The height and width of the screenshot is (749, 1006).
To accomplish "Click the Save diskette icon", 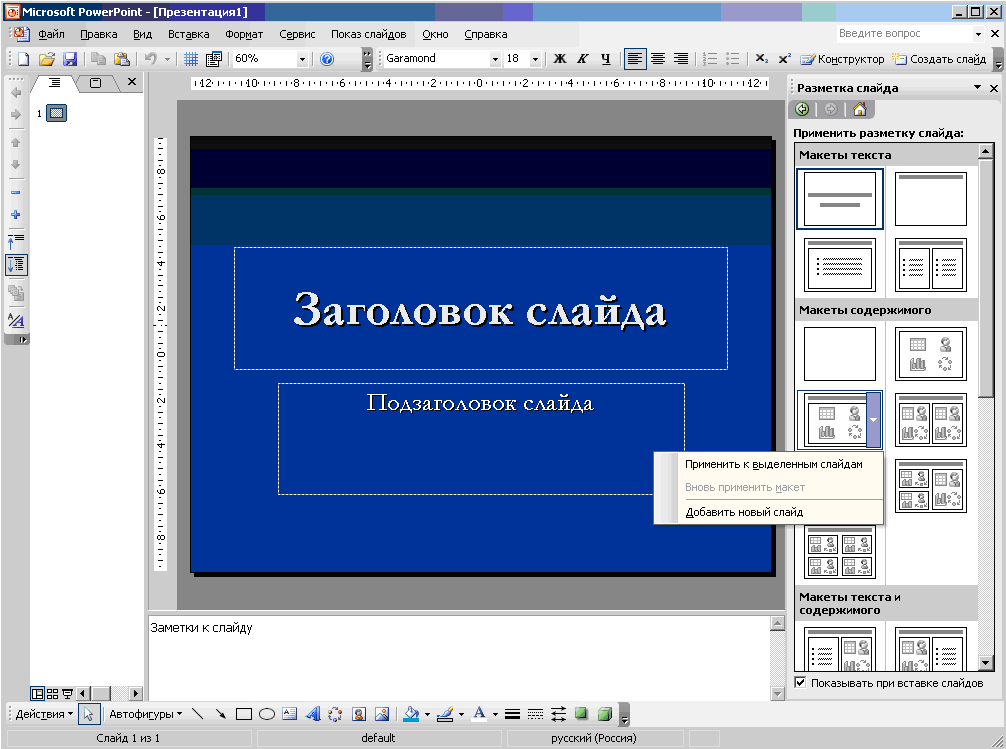I will pos(69,59).
